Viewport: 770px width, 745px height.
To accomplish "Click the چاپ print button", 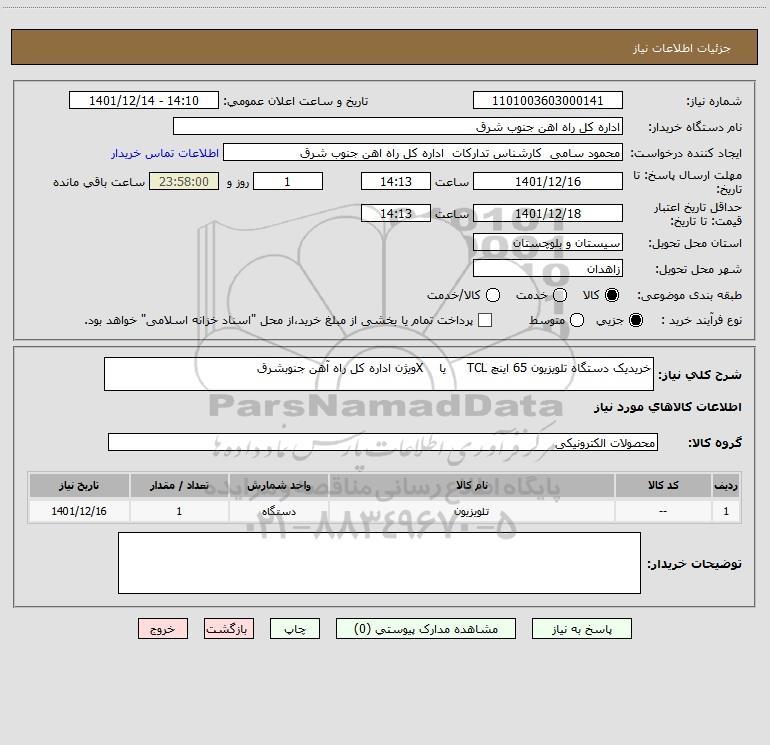I will point(295,629).
